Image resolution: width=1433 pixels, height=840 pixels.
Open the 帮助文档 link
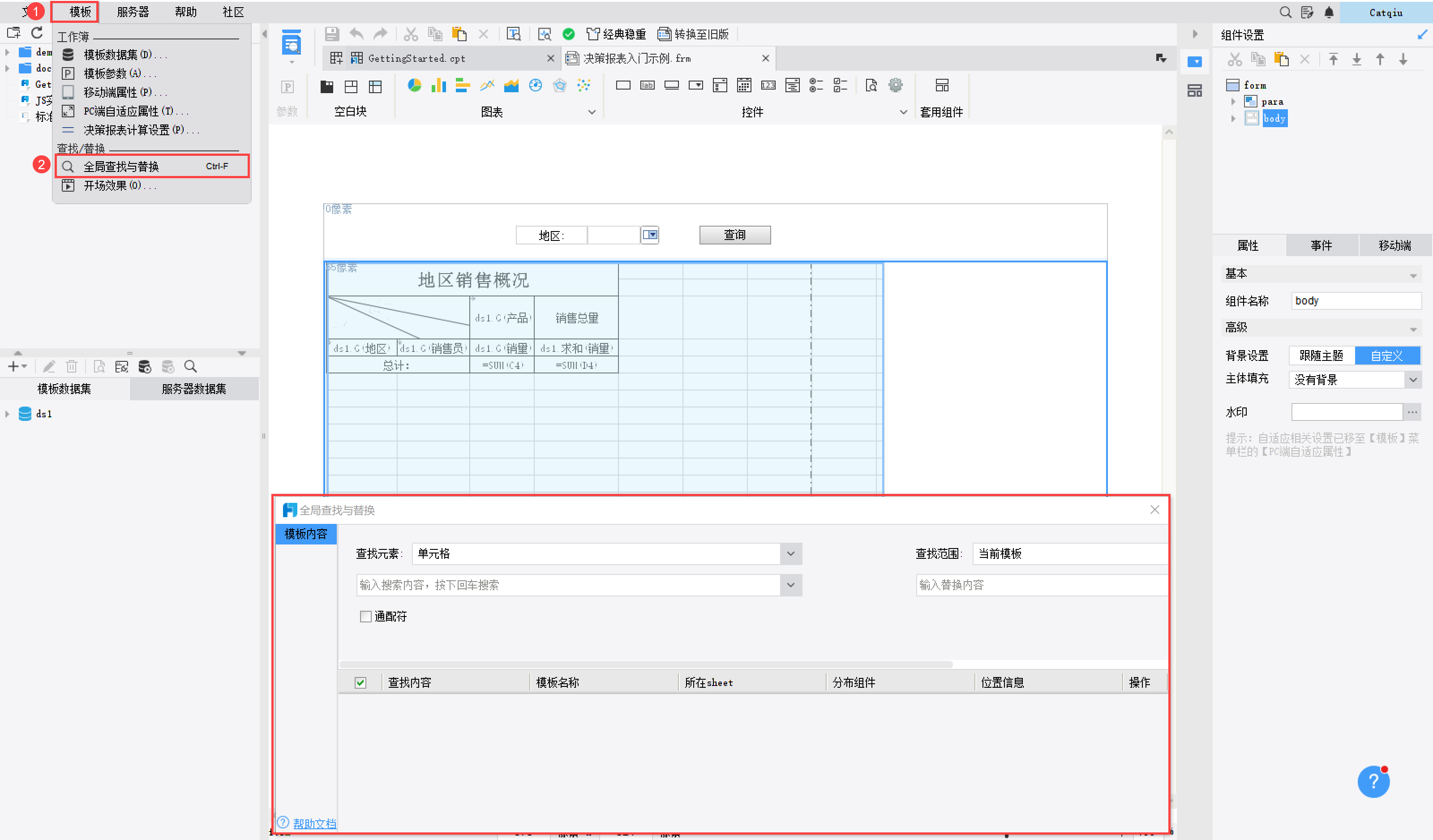click(x=314, y=823)
